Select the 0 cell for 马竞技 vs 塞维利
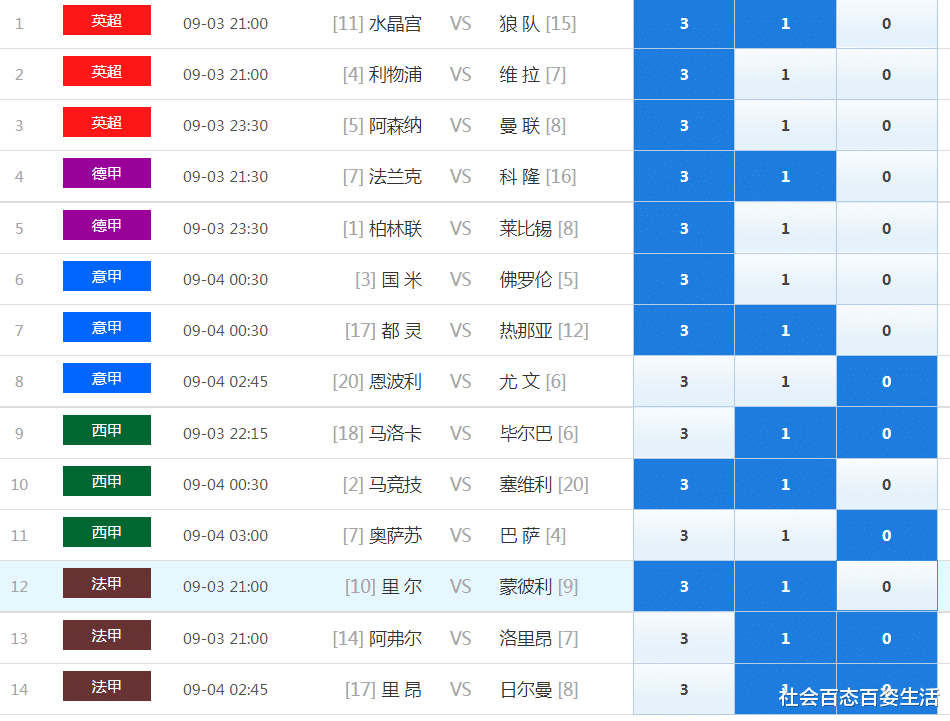 (x=886, y=484)
